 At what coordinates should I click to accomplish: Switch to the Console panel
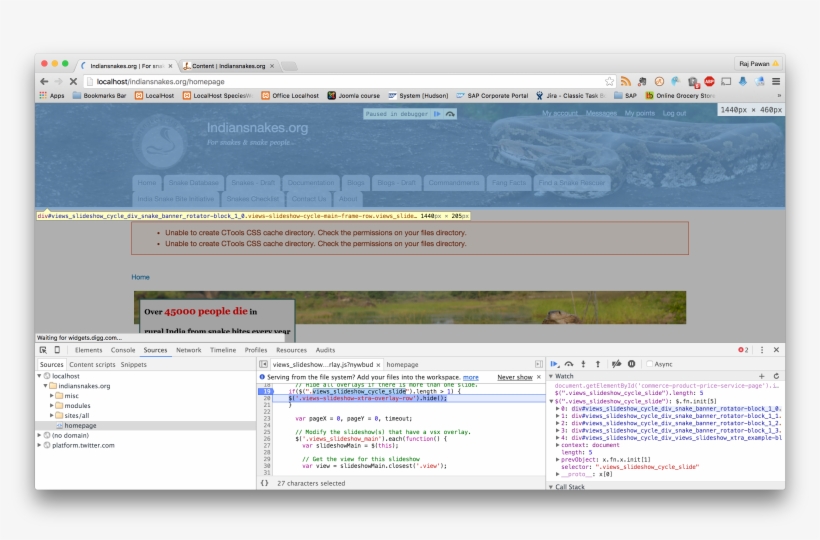click(x=123, y=350)
